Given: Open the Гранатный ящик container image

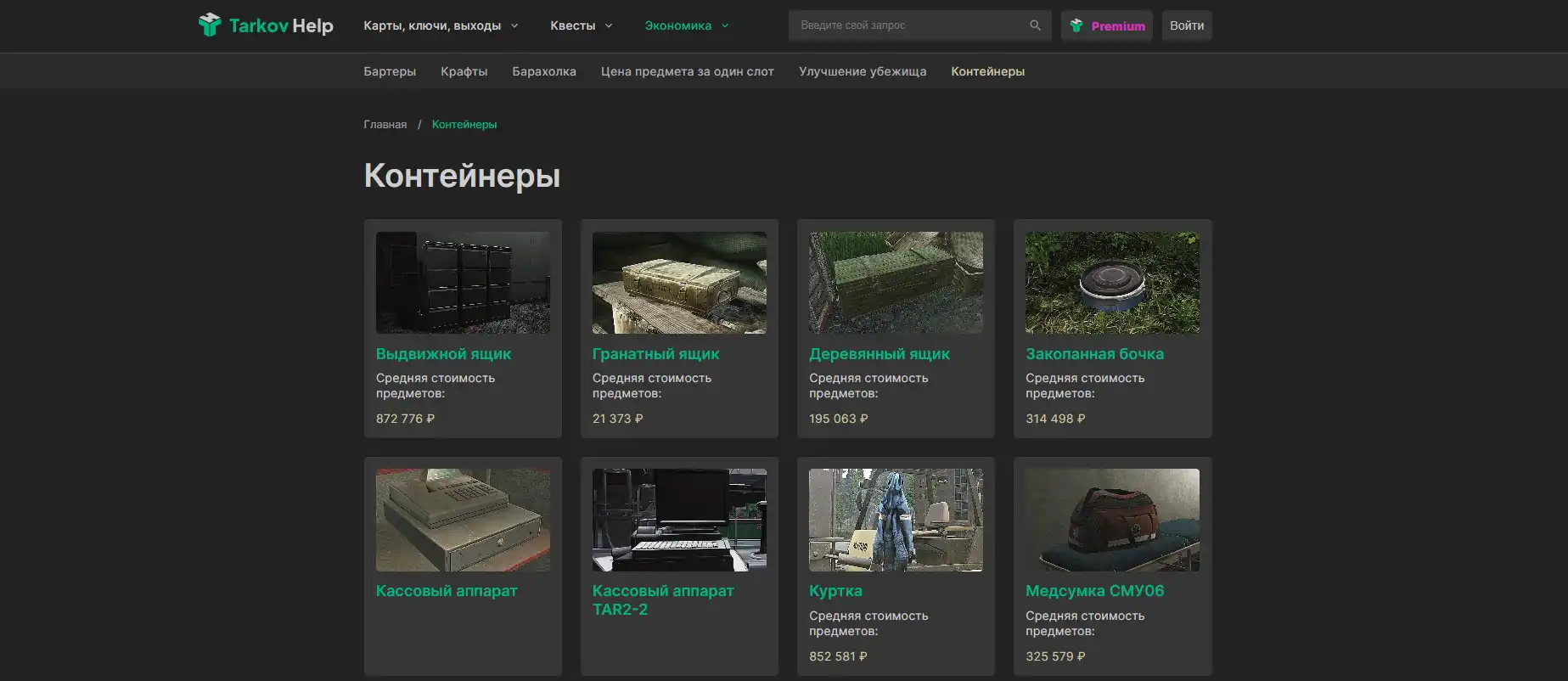Looking at the screenshot, I should point(679,283).
